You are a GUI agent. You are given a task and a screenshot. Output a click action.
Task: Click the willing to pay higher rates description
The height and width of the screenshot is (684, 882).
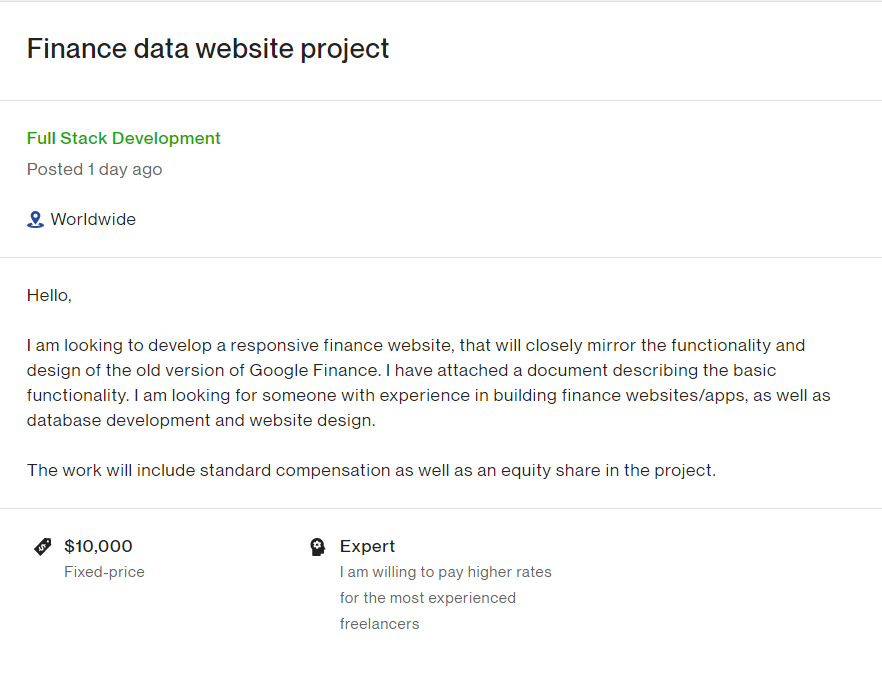click(x=446, y=572)
